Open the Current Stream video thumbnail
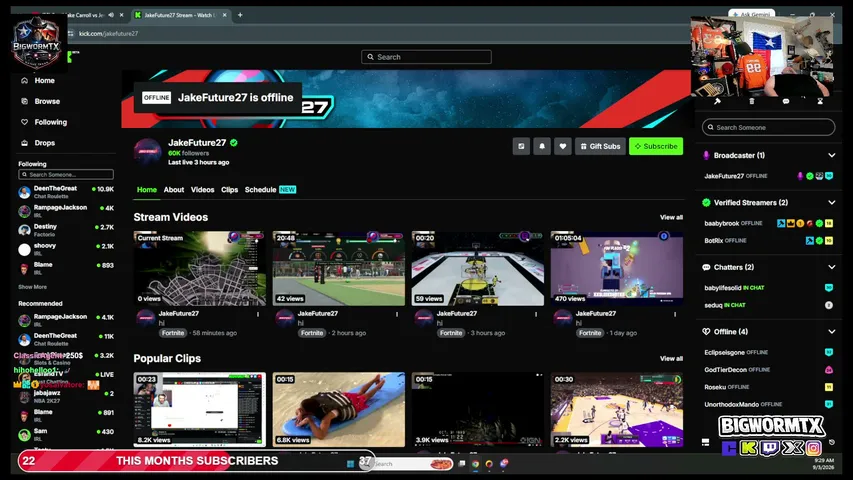This screenshot has height=480, width=853. coord(200,268)
